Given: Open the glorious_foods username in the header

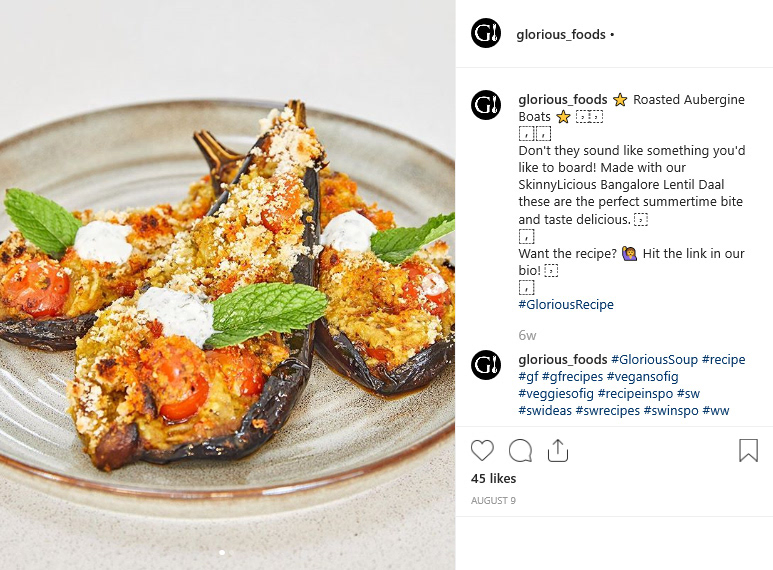Looking at the screenshot, I should click(561, 35).
